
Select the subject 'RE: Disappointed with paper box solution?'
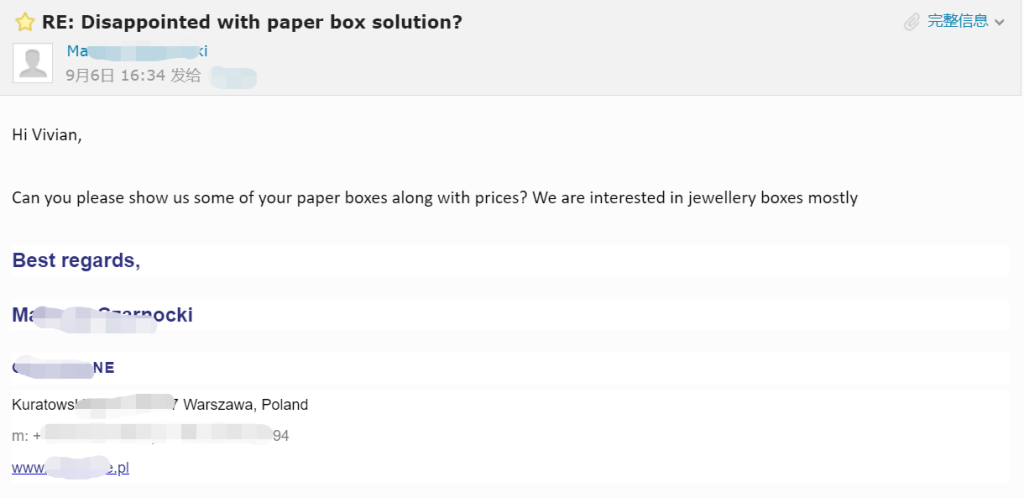tap(252, 22)
